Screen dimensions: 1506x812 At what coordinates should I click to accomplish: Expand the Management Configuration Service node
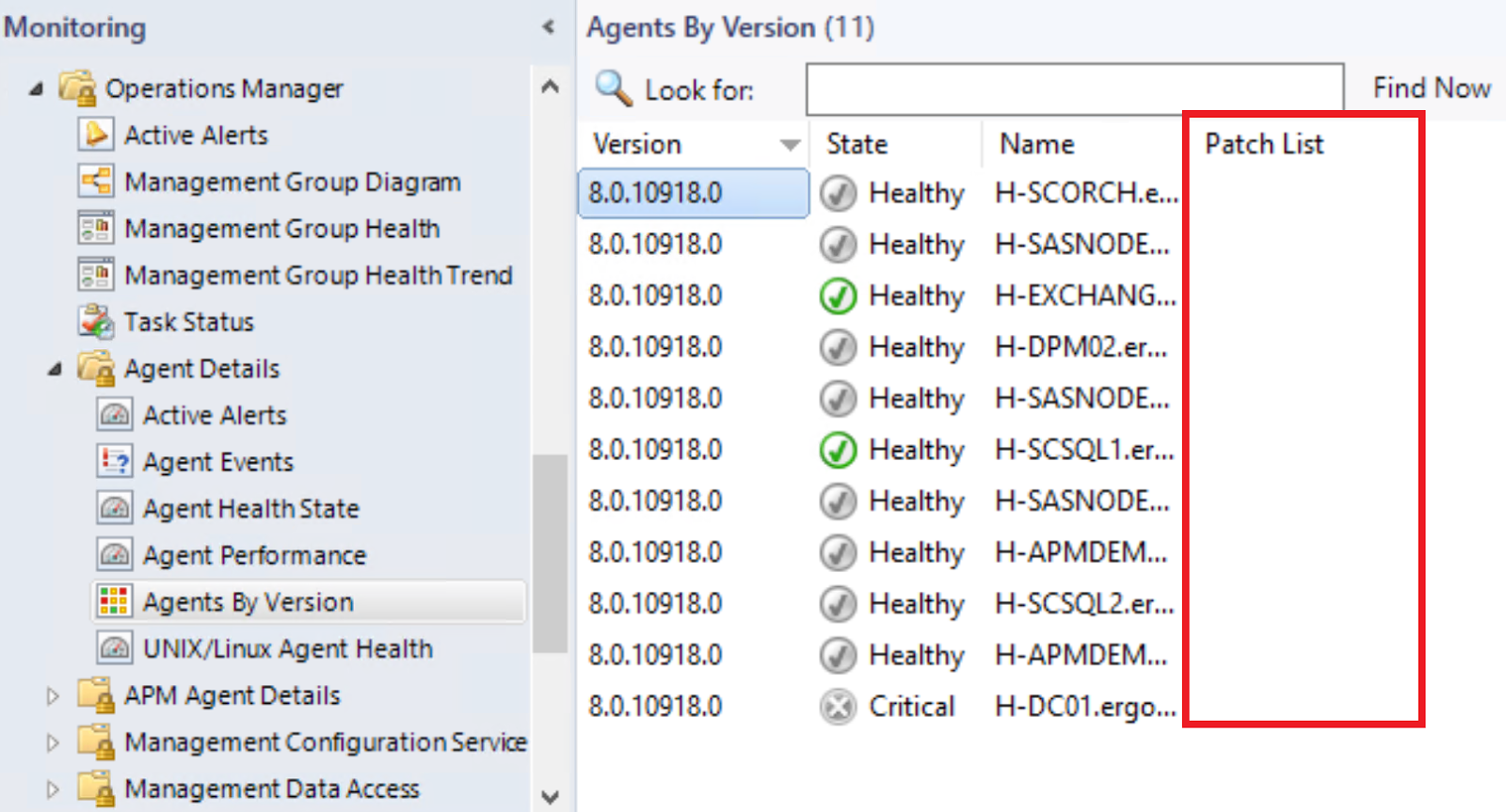coord(53,742)
